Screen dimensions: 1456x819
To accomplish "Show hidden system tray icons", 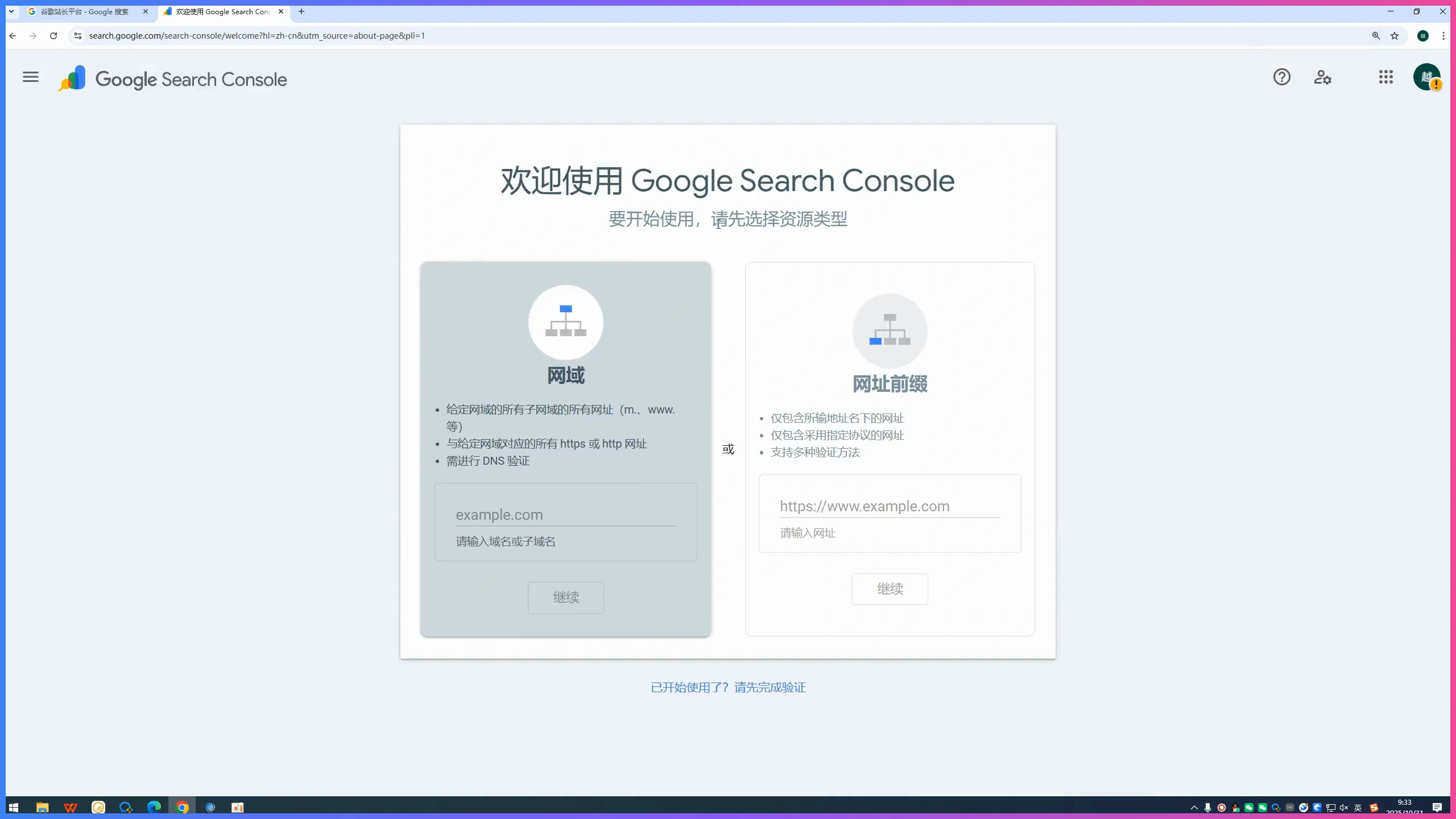I will [x=1194, y=808].
